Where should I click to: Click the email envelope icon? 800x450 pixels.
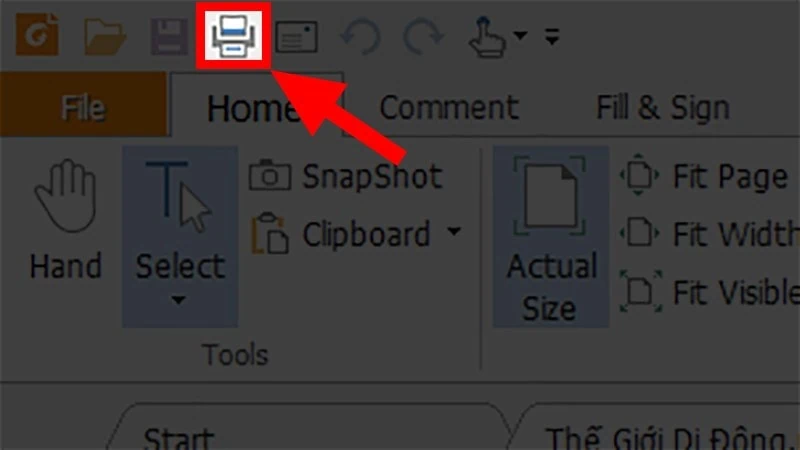click(296, 37)
